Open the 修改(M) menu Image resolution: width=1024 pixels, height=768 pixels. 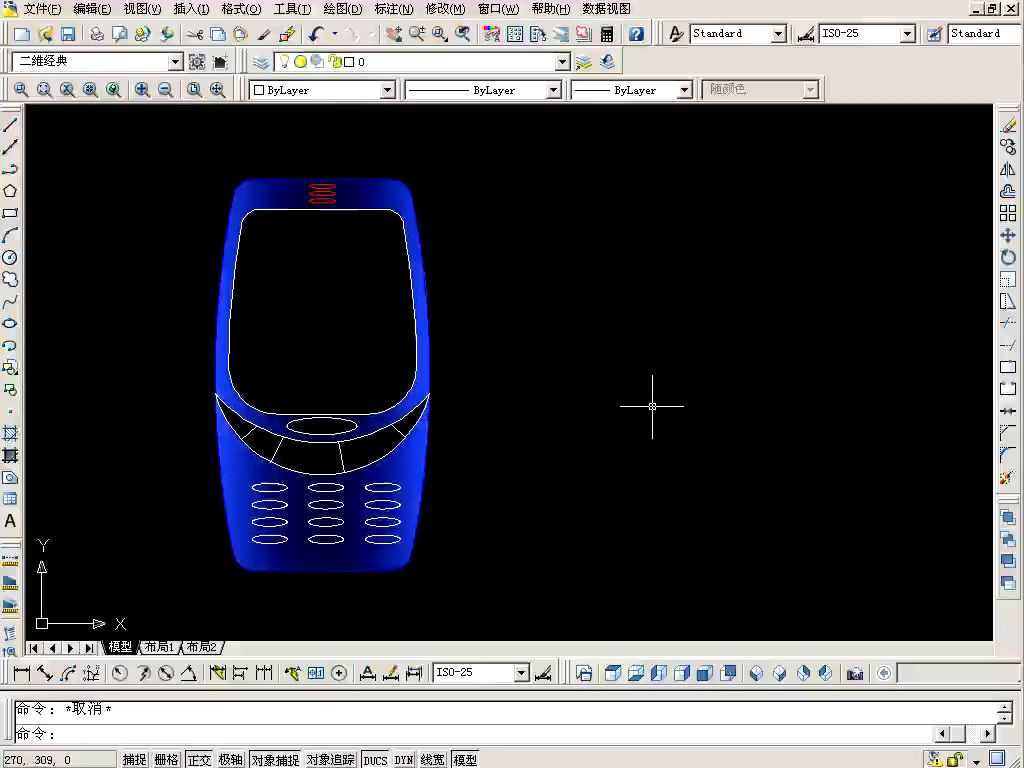[445, 9]
